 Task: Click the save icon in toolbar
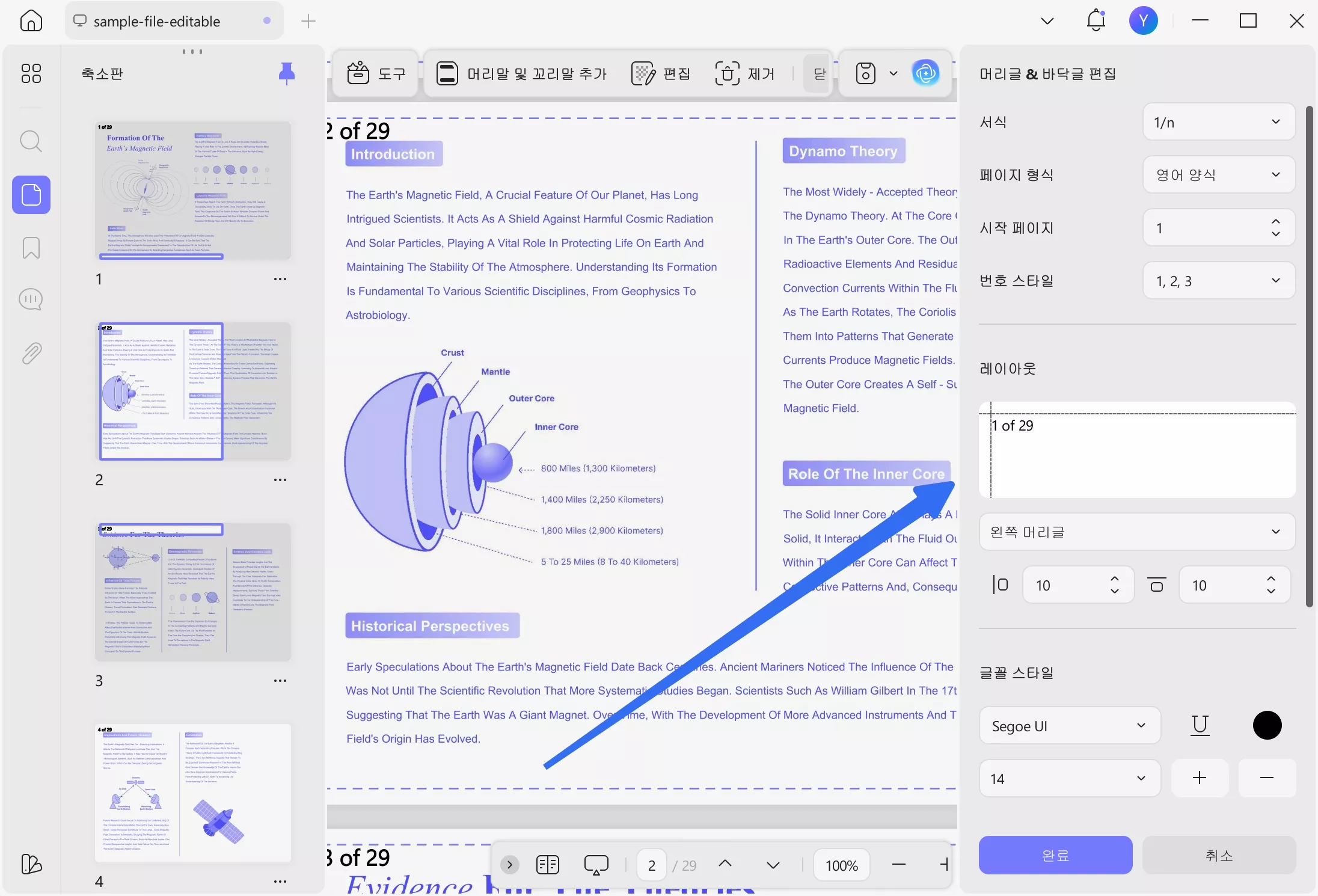point(865,73)
